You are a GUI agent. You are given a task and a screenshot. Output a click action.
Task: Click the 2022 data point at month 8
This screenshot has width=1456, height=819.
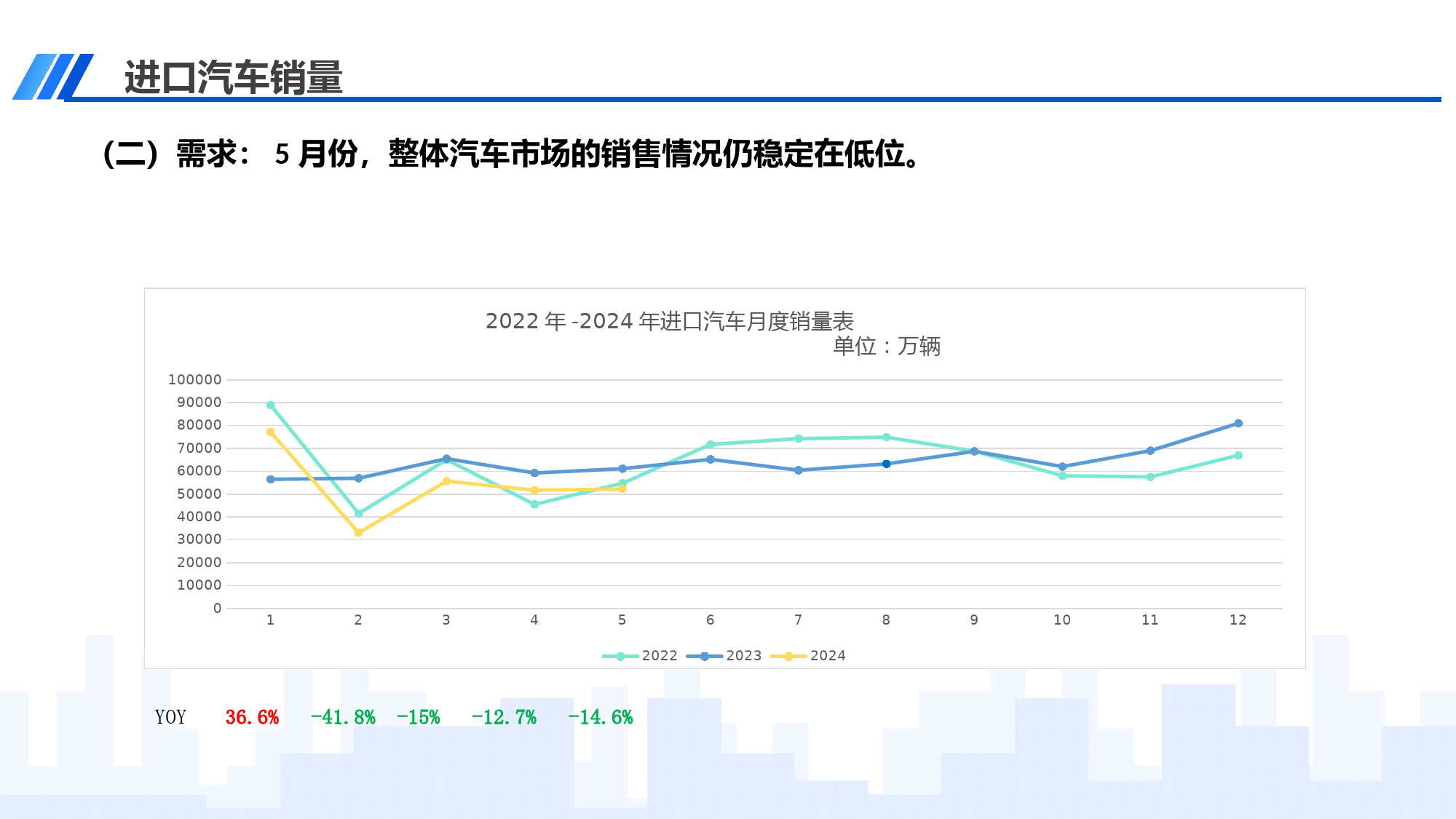[886, 438]
